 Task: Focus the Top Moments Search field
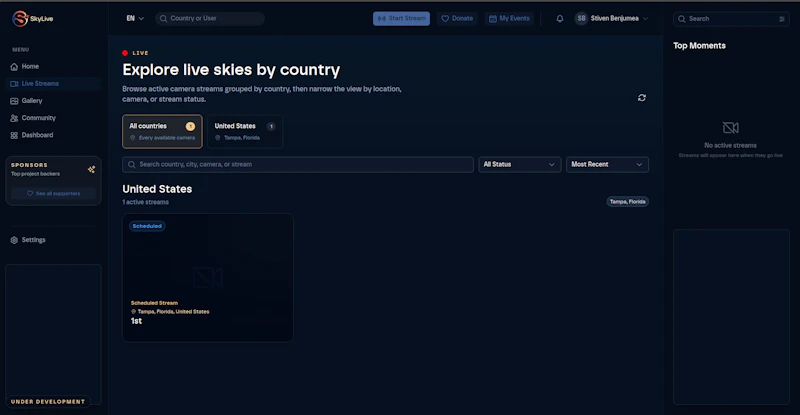[731, 19]
